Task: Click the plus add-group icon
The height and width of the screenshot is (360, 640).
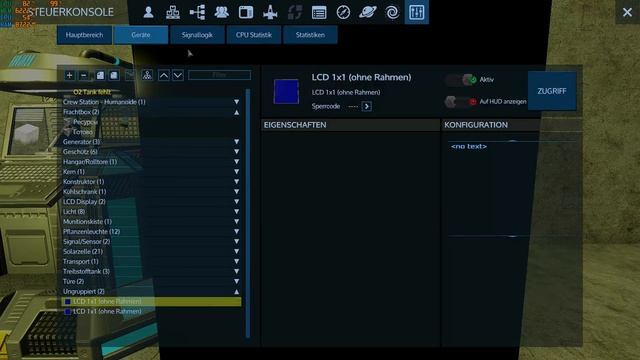Action: [69, 76]
